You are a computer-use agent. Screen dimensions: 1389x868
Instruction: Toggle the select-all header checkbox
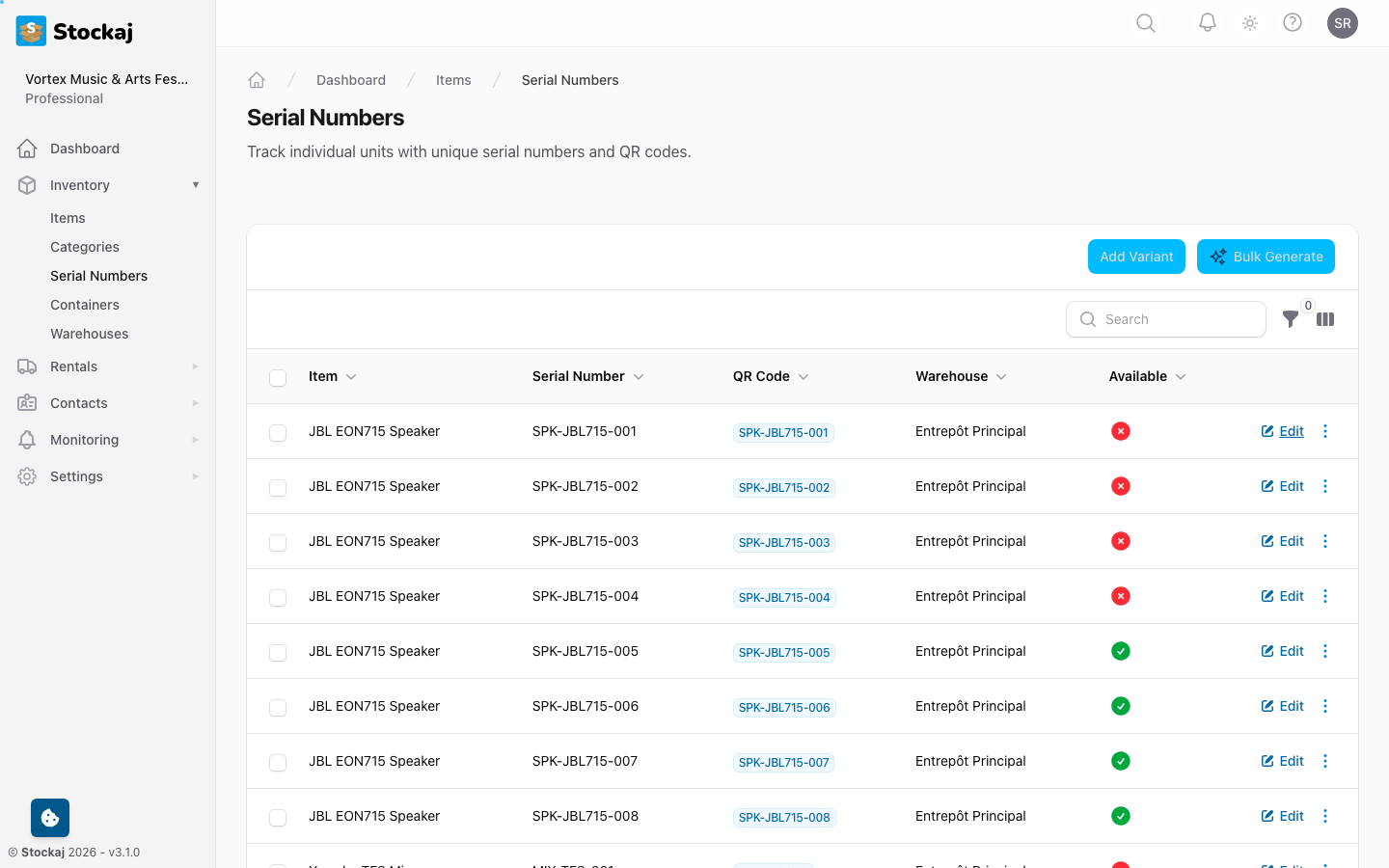pos(278,377)
